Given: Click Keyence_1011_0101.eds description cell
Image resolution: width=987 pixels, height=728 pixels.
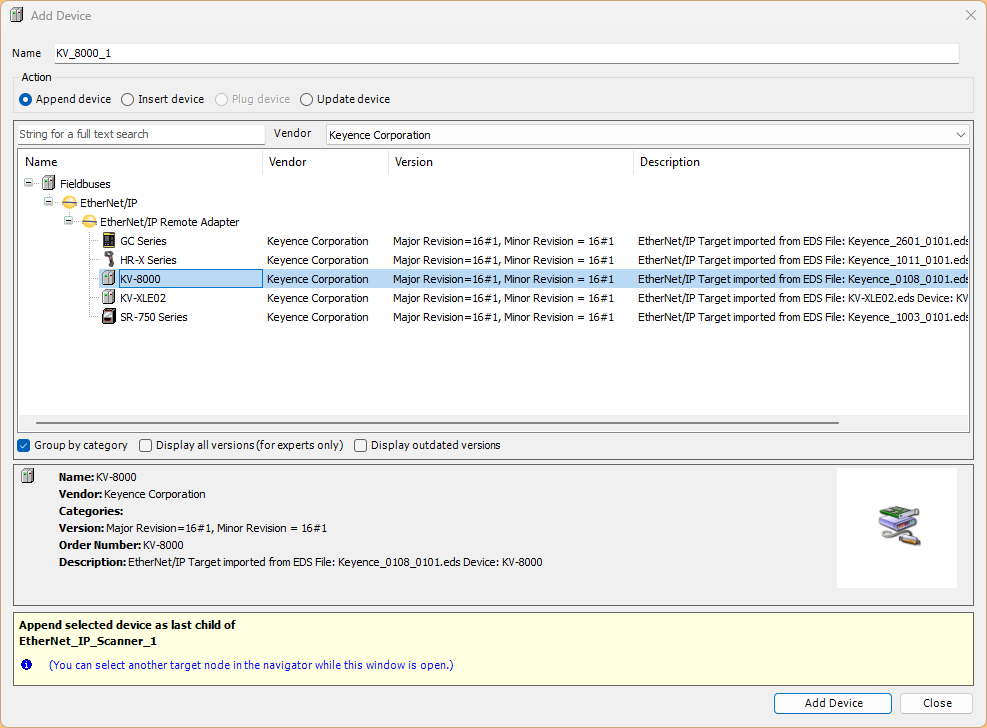Looking at the screenshot, I should click(803, 260).
